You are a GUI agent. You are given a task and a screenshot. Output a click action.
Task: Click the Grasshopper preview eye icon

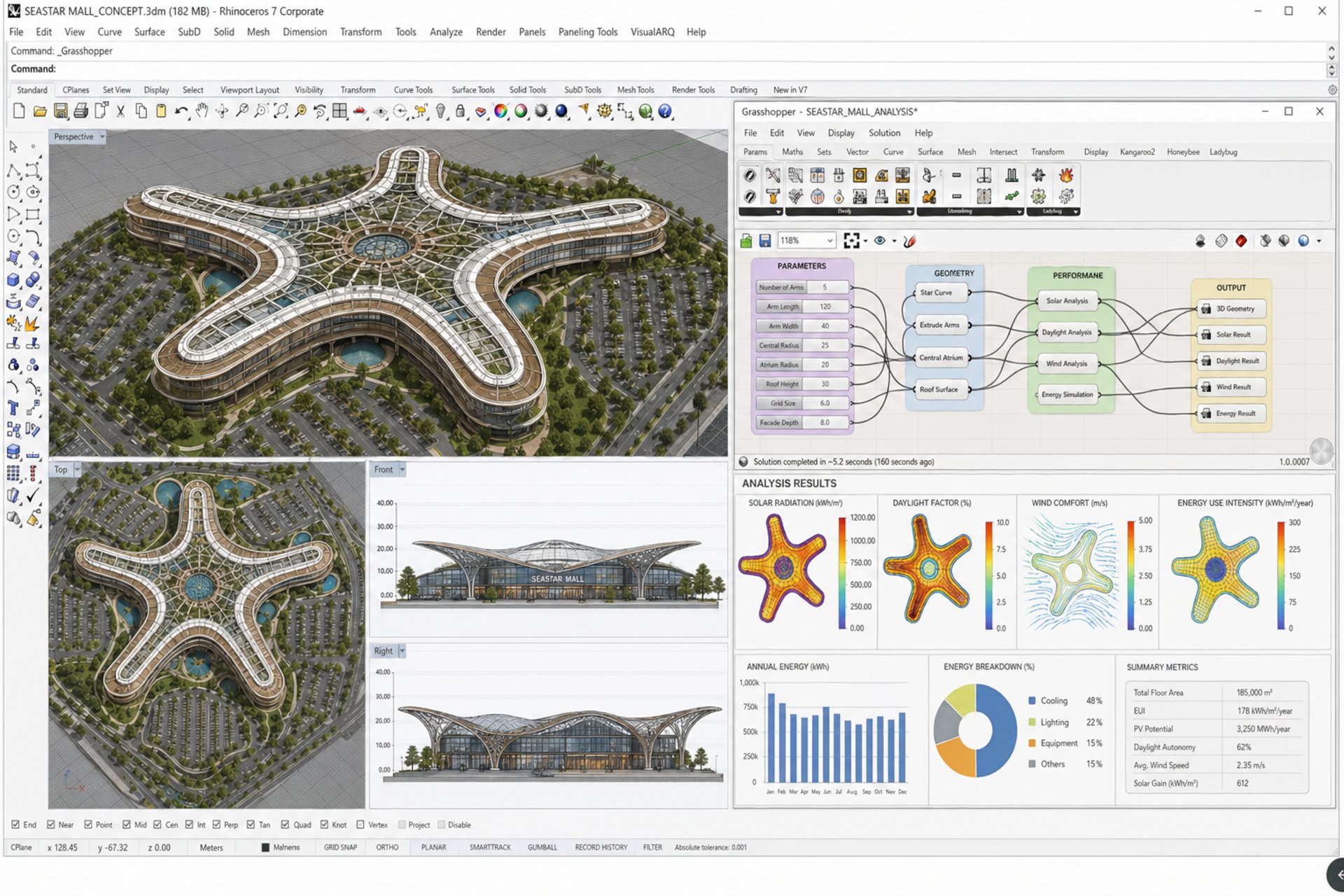click(880, 241)
